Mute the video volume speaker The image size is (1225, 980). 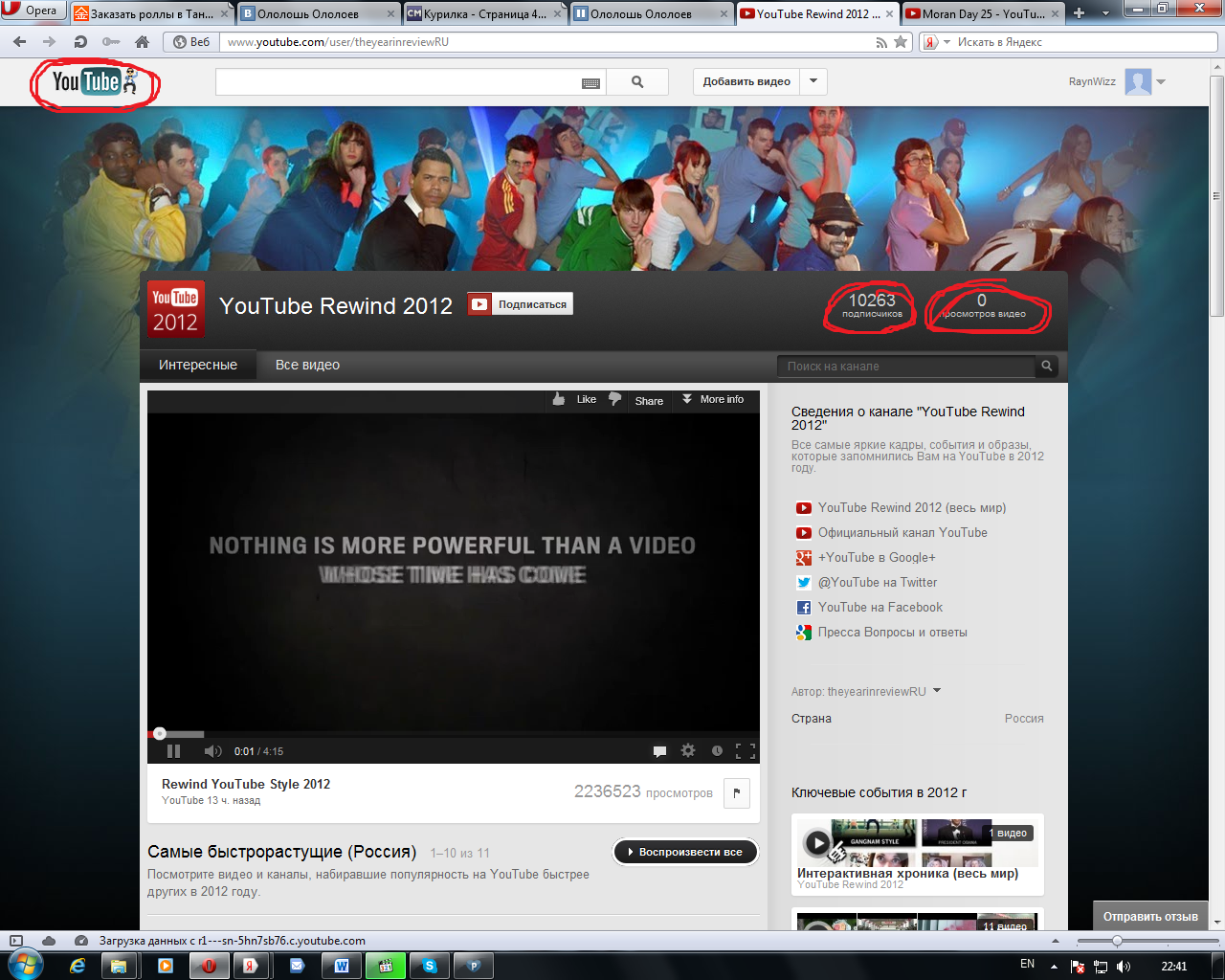(x=212, y=751)
